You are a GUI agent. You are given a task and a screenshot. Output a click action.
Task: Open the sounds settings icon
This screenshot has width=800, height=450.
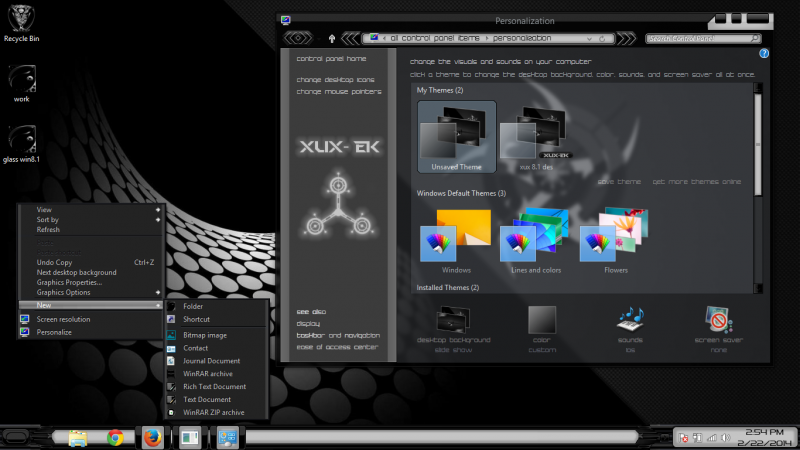click(x=630, y=329)
